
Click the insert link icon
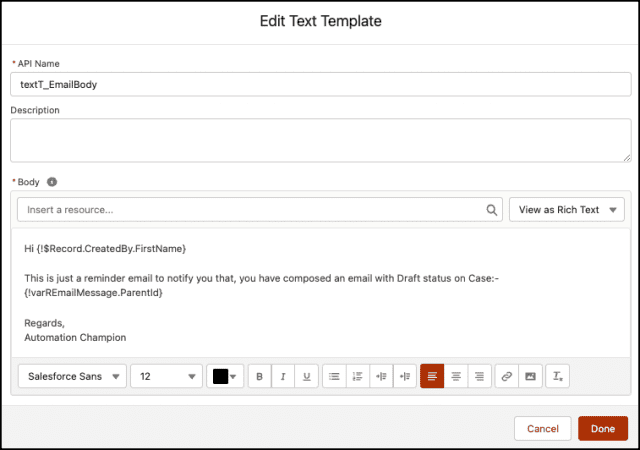point(507,377)
